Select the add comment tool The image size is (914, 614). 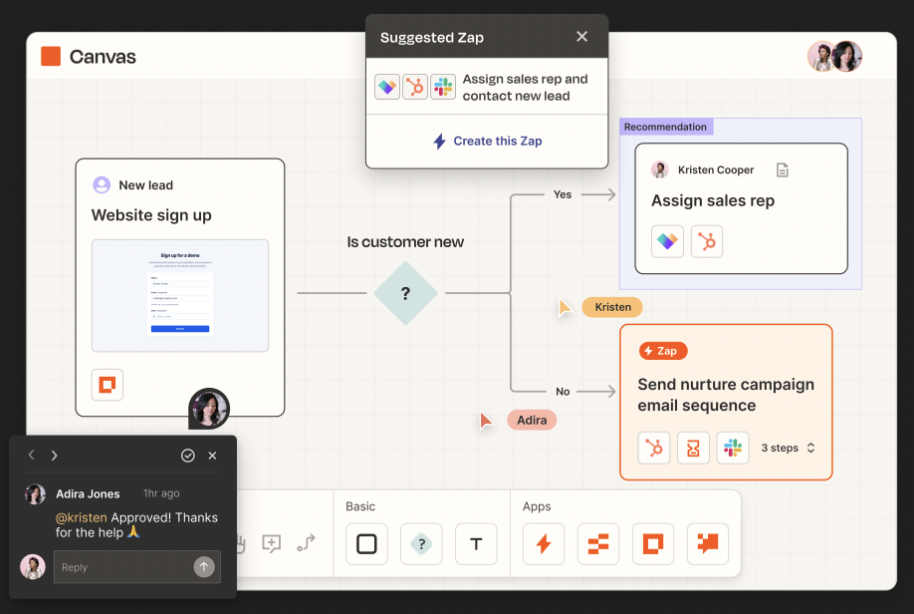(x=271, y=543)
